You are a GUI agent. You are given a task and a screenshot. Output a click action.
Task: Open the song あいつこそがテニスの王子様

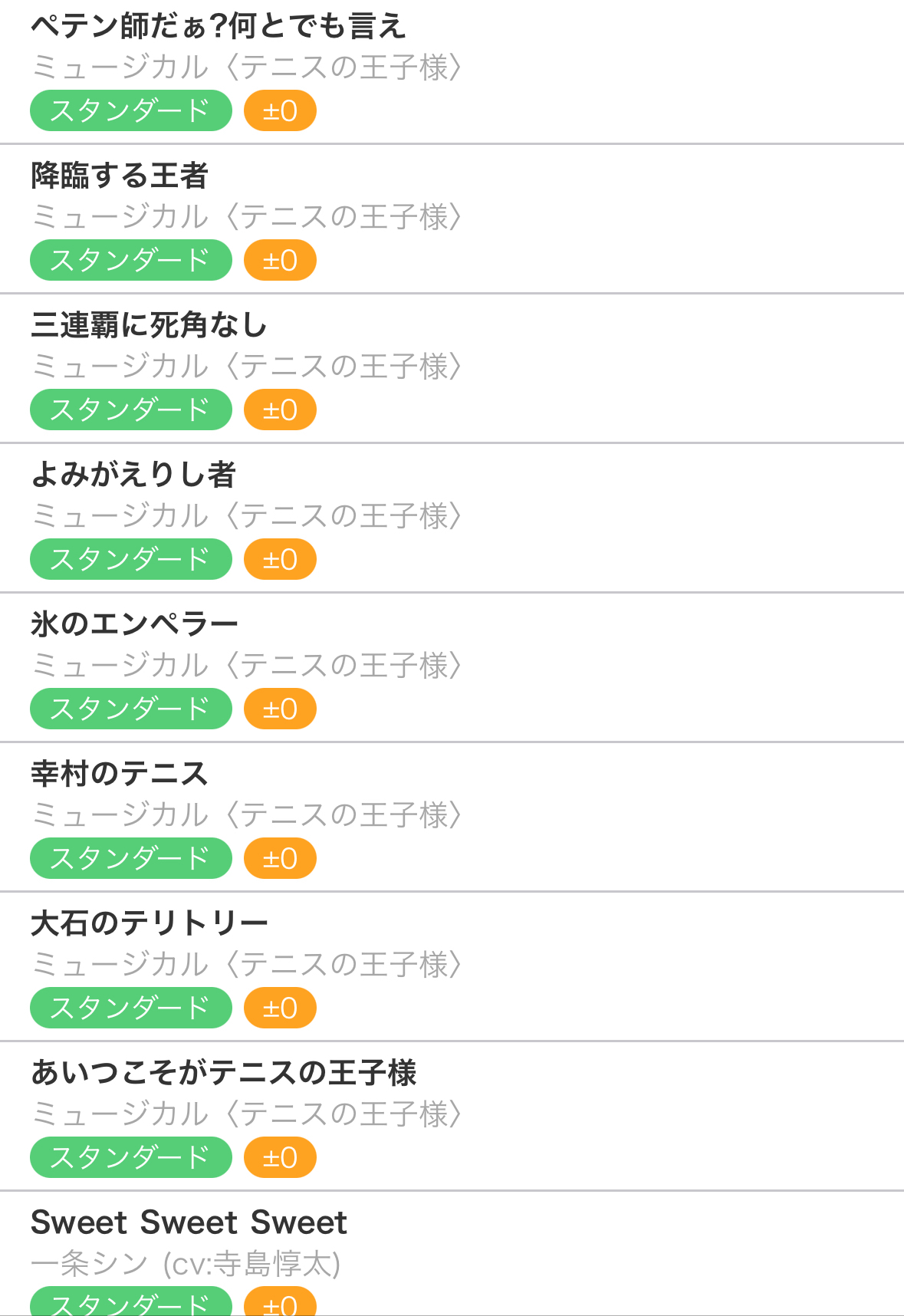tap(224, 1073)
